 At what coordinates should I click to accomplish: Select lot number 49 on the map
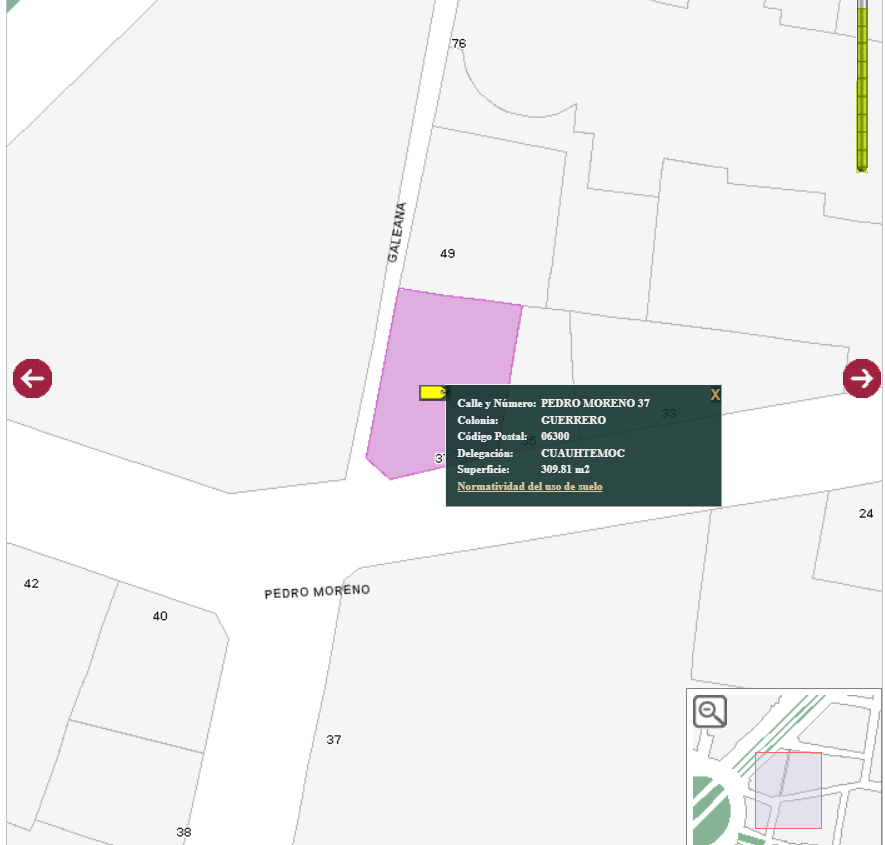[448, 253]
